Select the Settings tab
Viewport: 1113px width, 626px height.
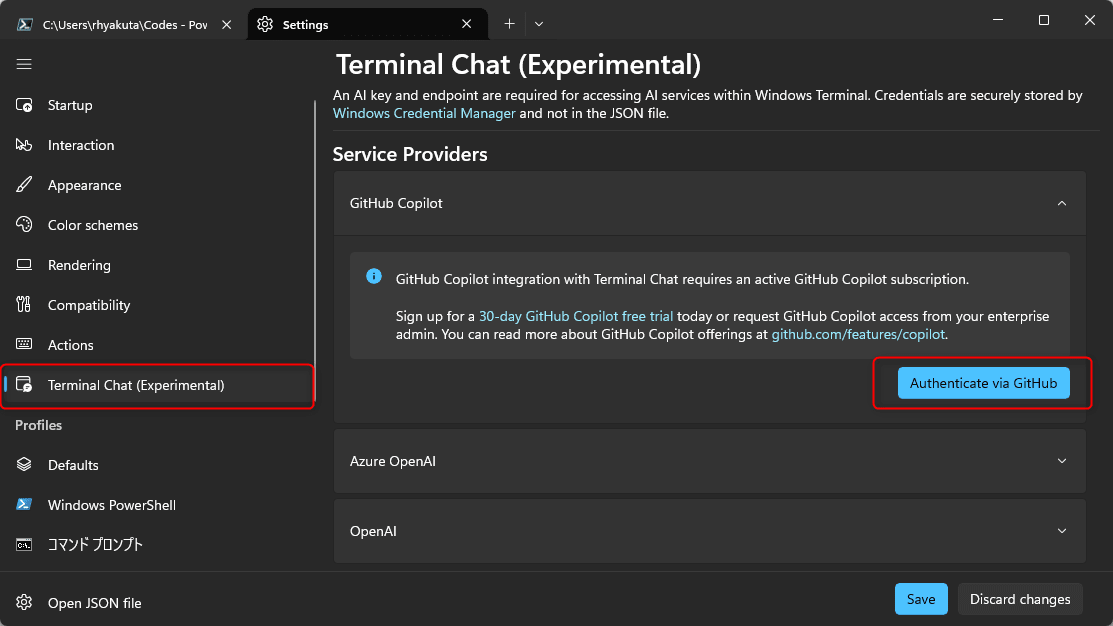(366, 25)
